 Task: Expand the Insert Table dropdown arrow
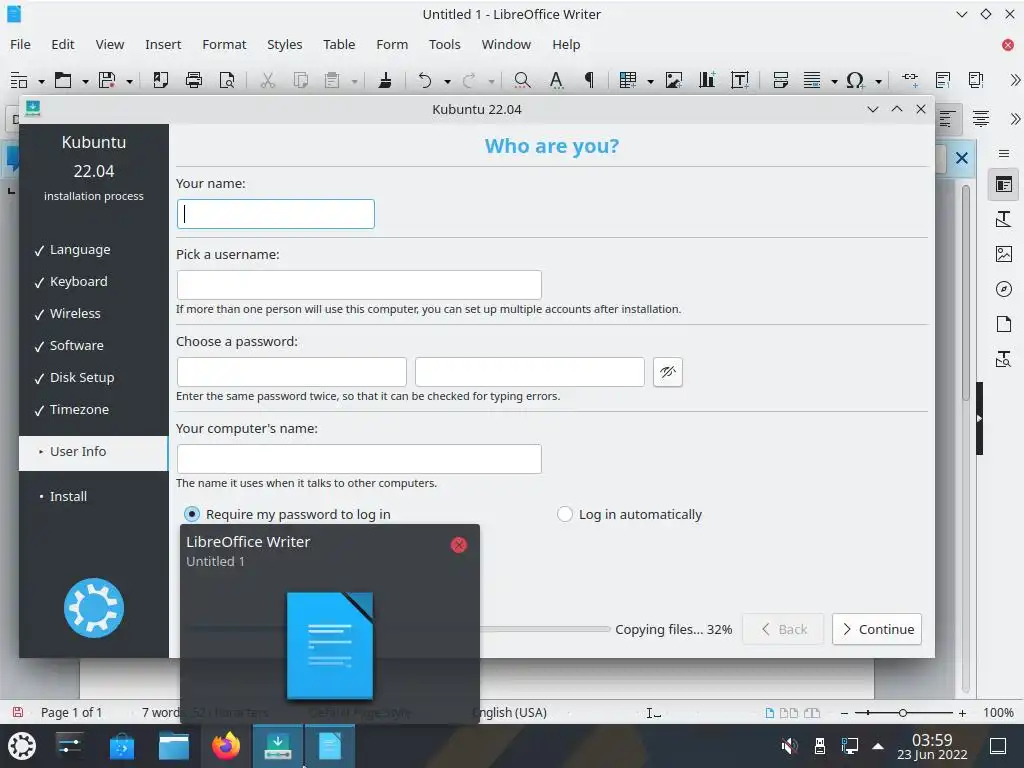pos(650,82)
